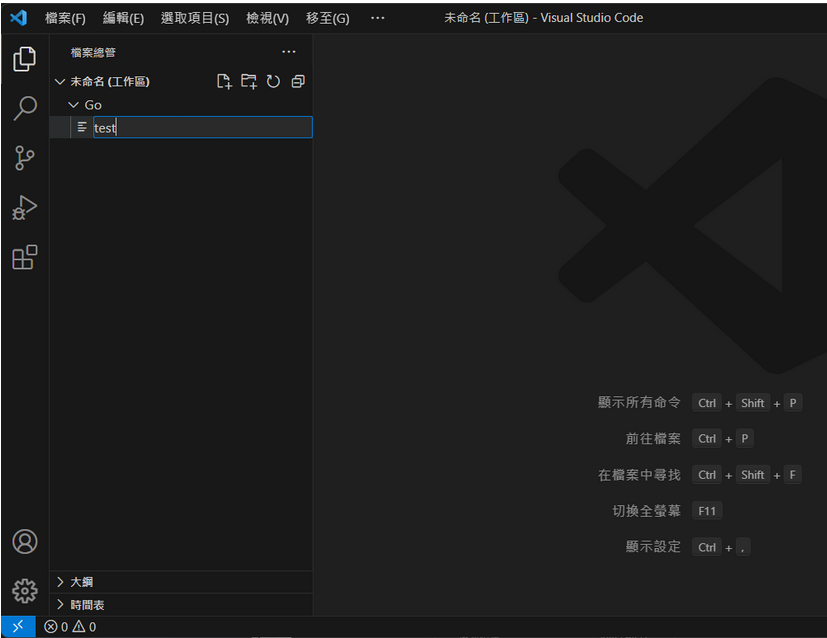Open the 移至(G) menu
The width and height of the screenshot is (827, 638).
tap(328, 18)
